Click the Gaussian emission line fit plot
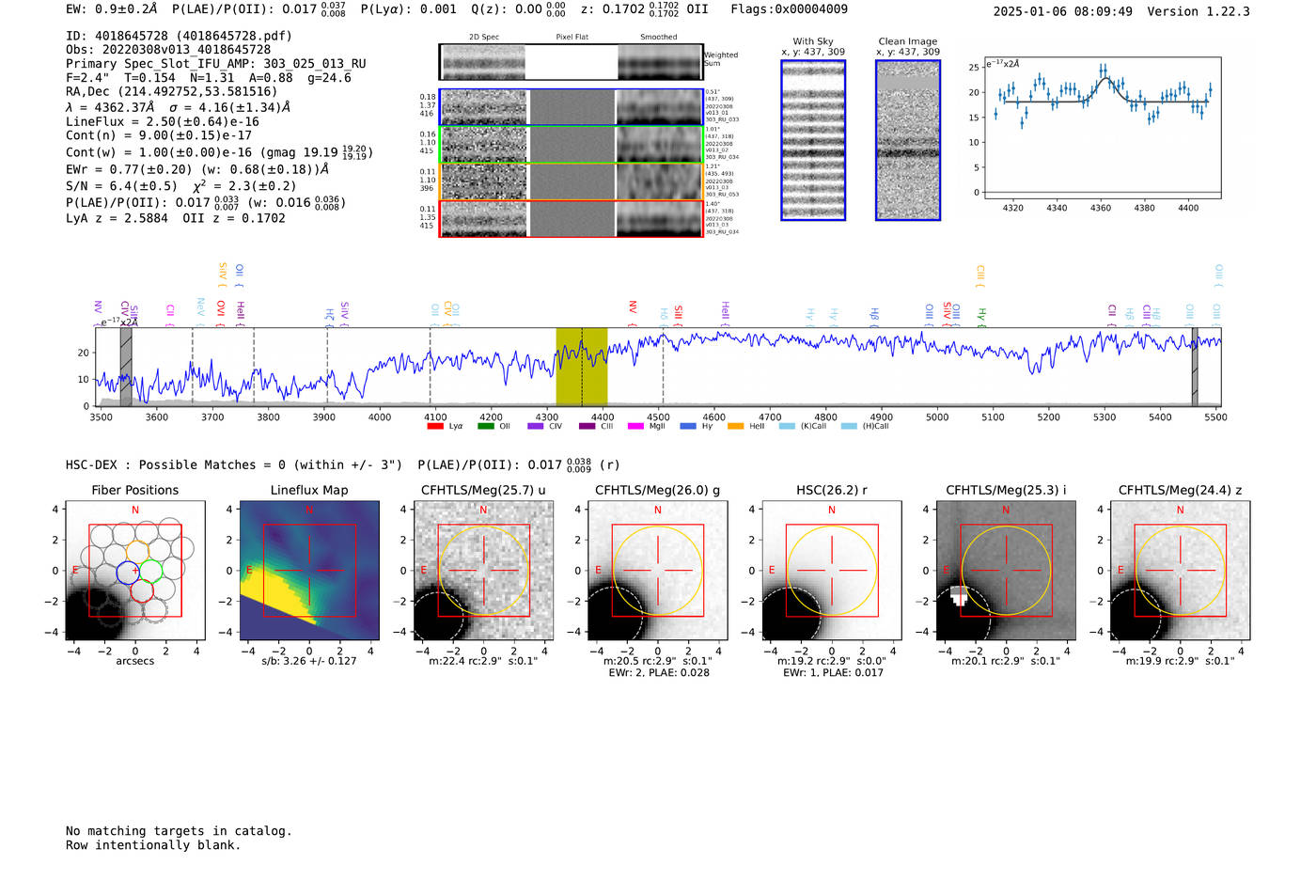Viewport: 1316px width, 896px height. (x=1102, y=127)
